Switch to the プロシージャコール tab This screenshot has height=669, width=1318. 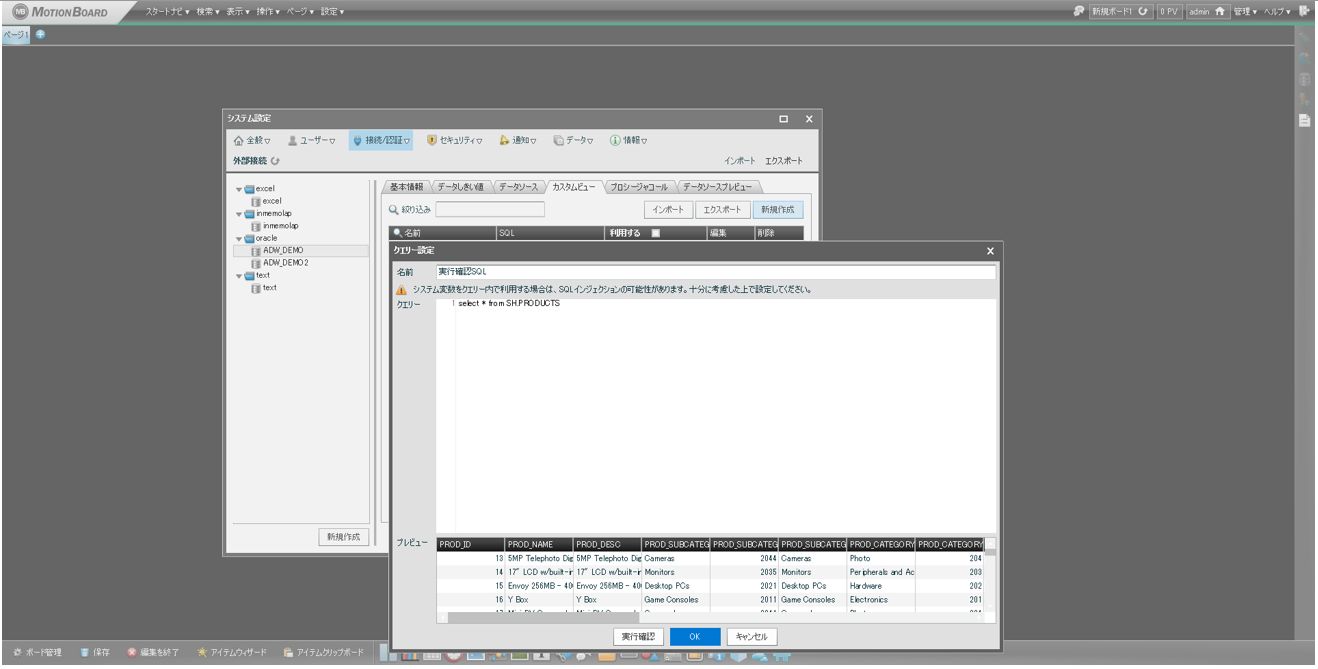(x=637, y=187)
